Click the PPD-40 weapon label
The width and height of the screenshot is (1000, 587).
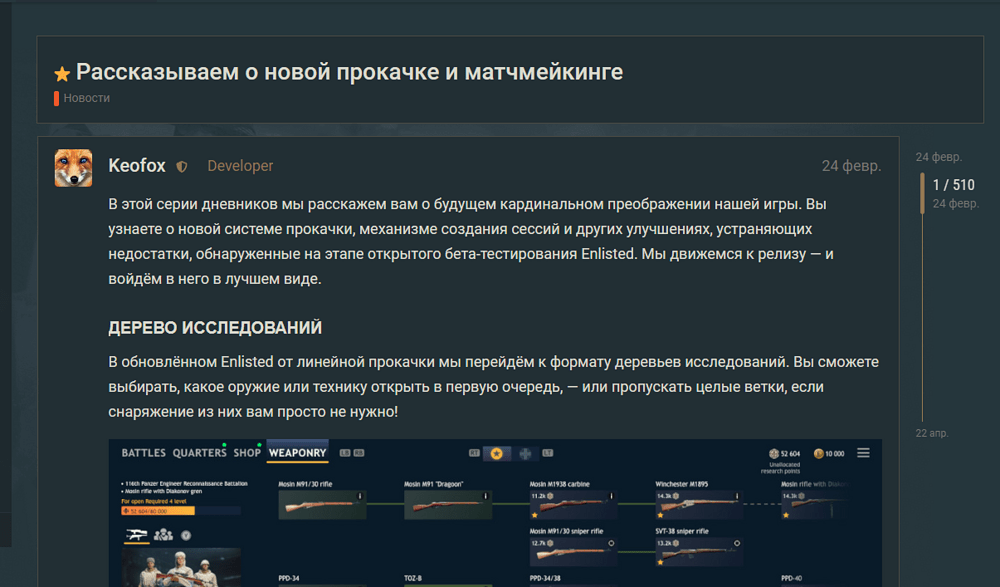click(791, 579)
